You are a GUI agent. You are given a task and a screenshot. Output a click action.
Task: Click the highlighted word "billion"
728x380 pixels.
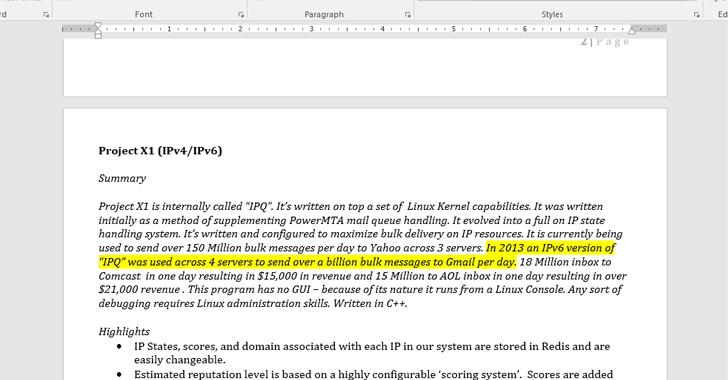click(341, 262)
